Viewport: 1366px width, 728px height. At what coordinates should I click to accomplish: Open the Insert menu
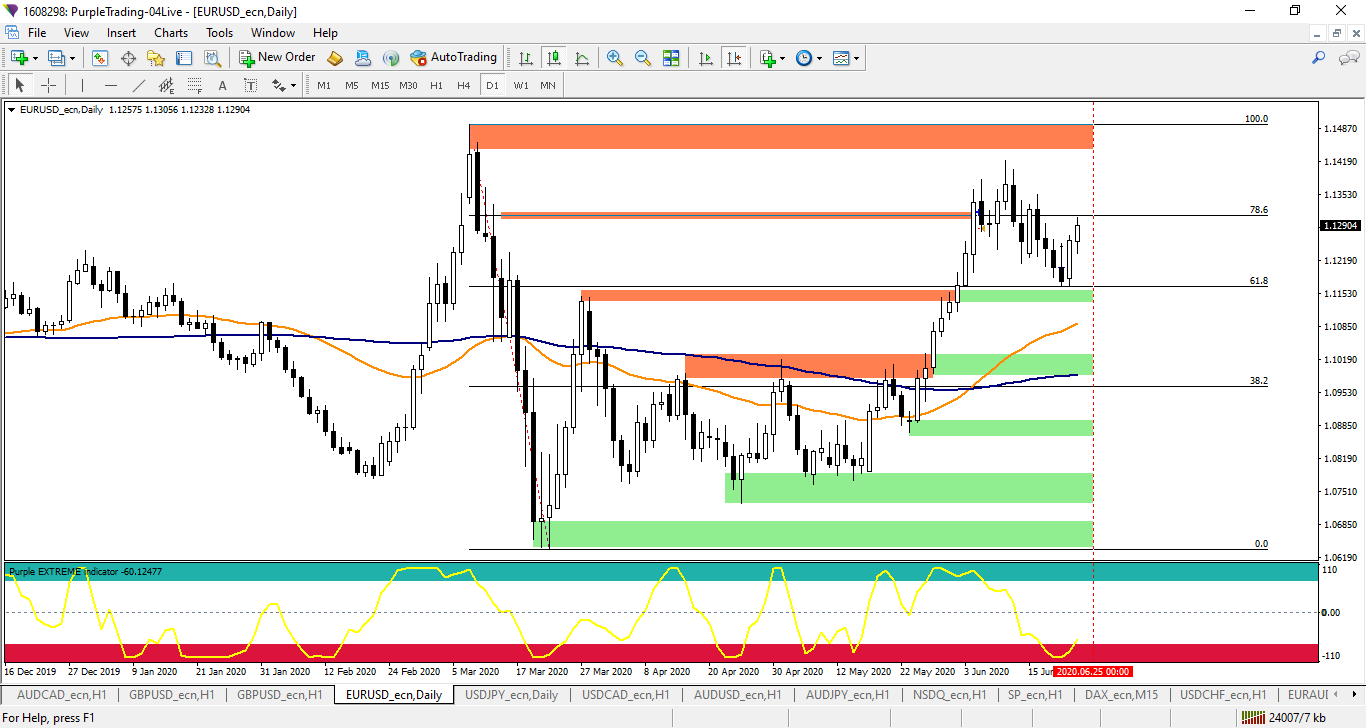pos(122,33)
